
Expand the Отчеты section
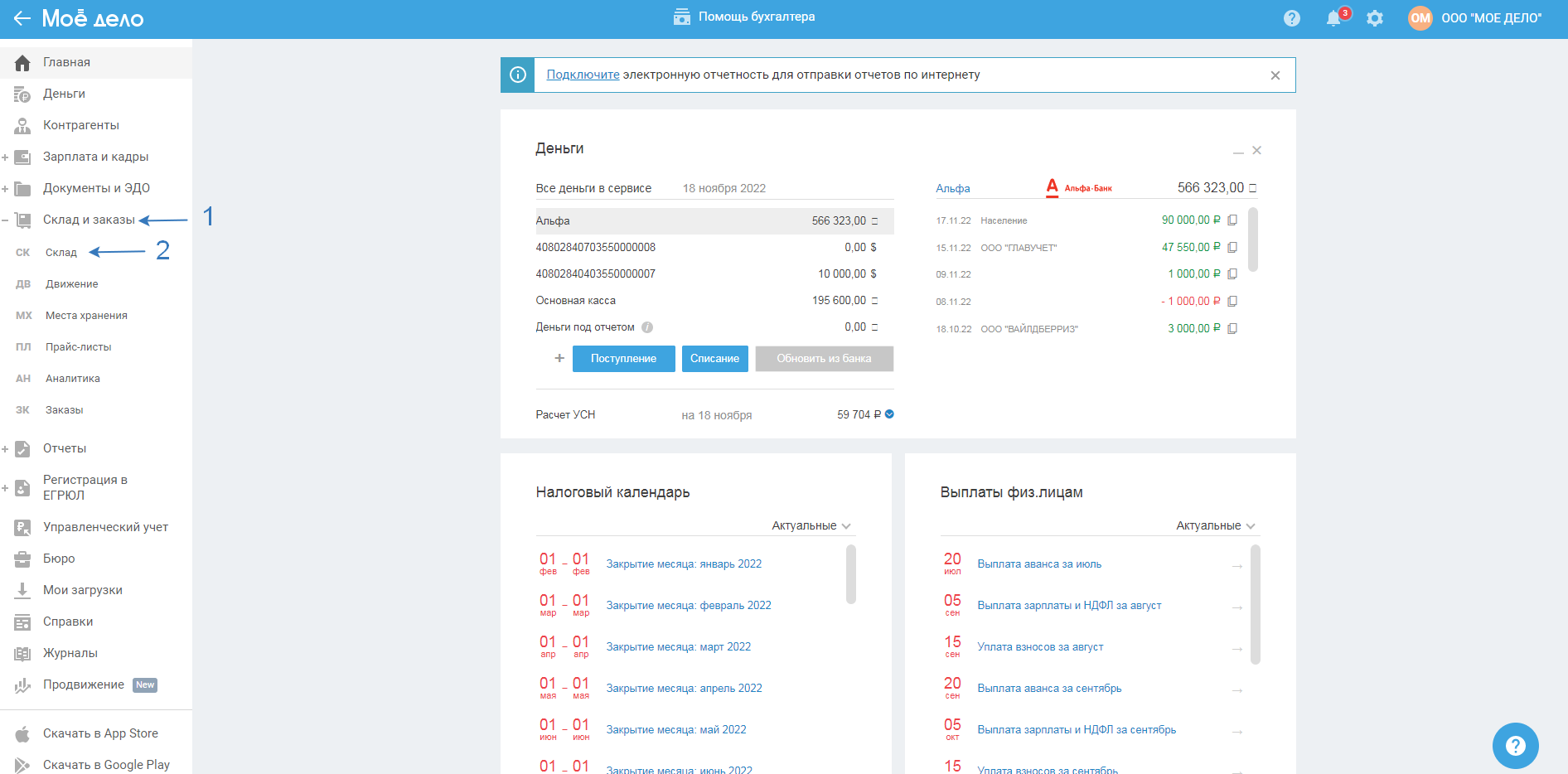pos(5,449)
